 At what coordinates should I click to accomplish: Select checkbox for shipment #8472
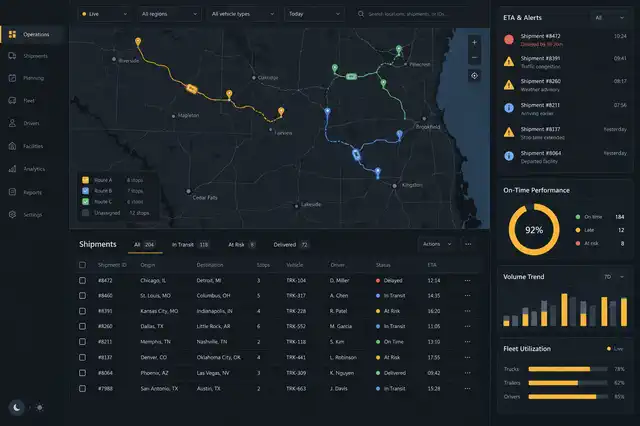pyautogui.click(x=82, y=281)
